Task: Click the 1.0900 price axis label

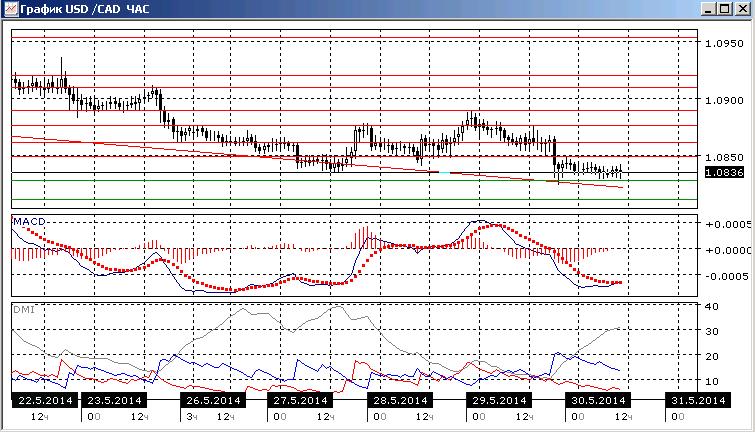Action: coord(724,101)
